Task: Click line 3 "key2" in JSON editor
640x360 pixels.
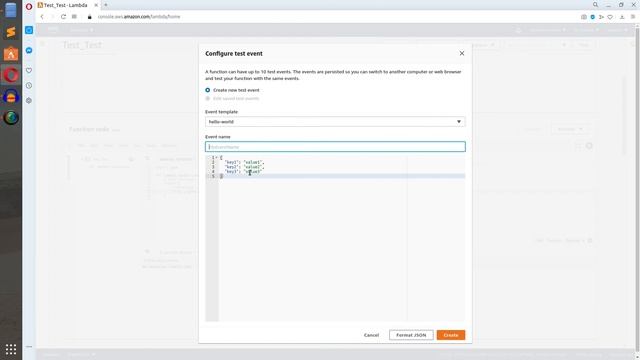Action: (x=232, y=167)
